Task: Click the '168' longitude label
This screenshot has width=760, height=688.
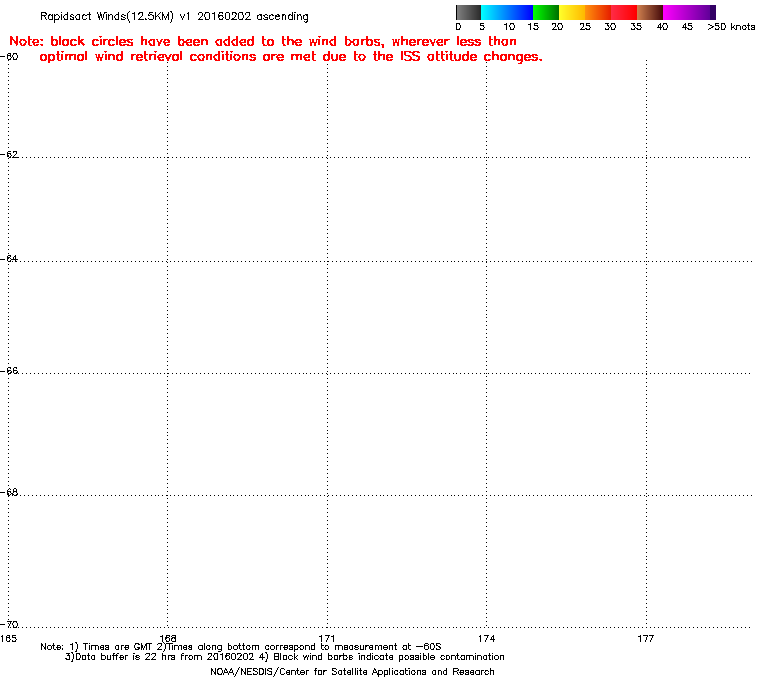Action: pyautogui.click(x=168, y=639)
